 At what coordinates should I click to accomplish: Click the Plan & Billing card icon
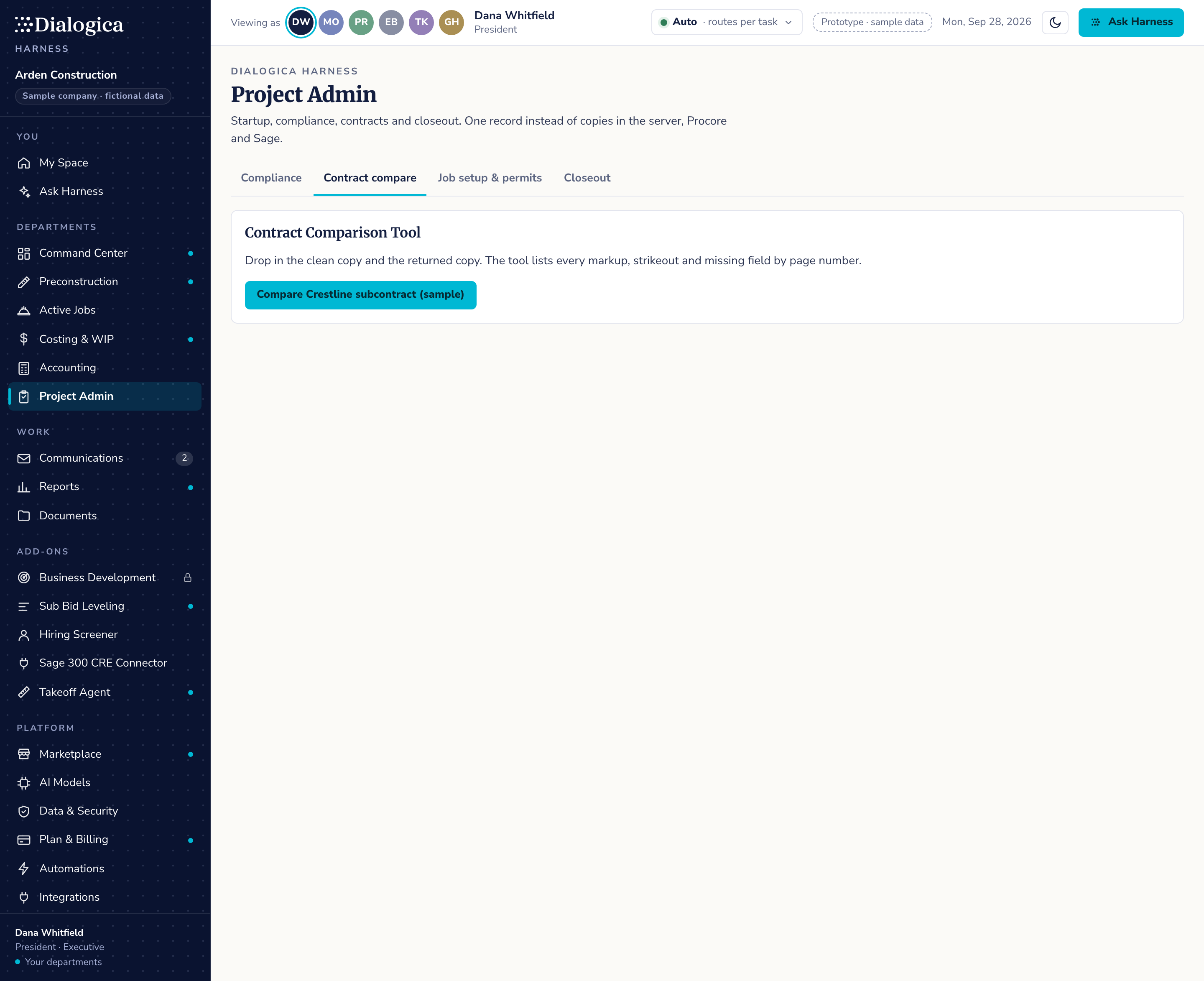click(24, 840)
